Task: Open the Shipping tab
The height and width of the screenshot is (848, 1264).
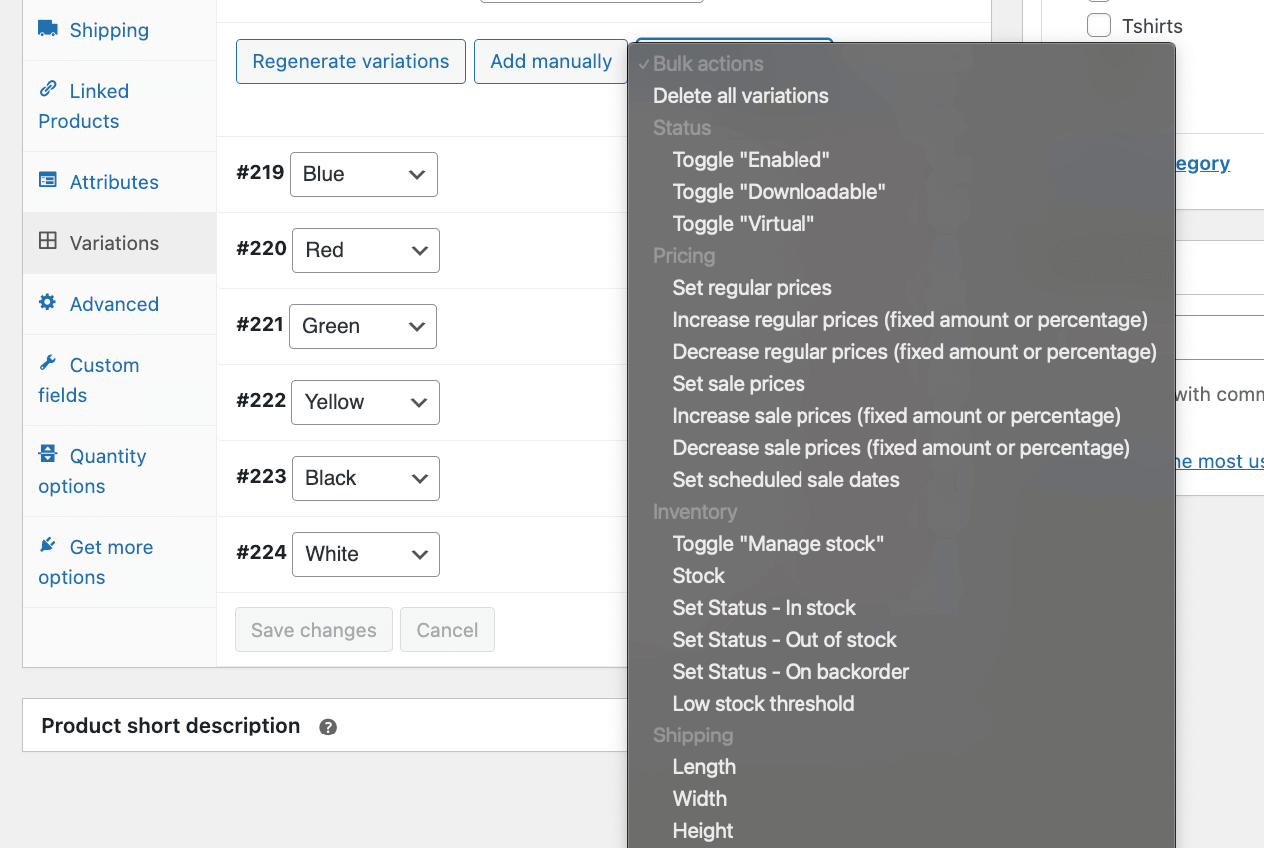Action: click(x=119, y=30)
